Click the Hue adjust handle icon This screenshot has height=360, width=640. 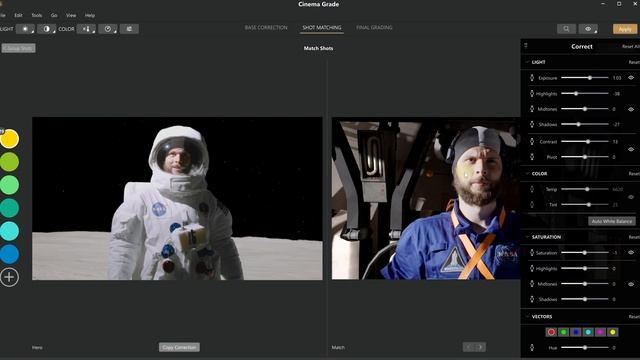click(x=532, y=348)
